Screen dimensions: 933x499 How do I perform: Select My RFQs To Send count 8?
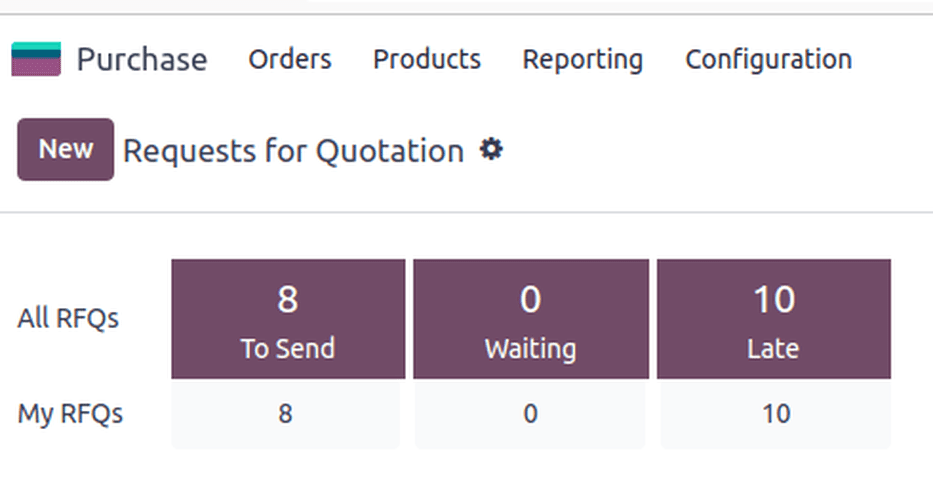point(286,413)
